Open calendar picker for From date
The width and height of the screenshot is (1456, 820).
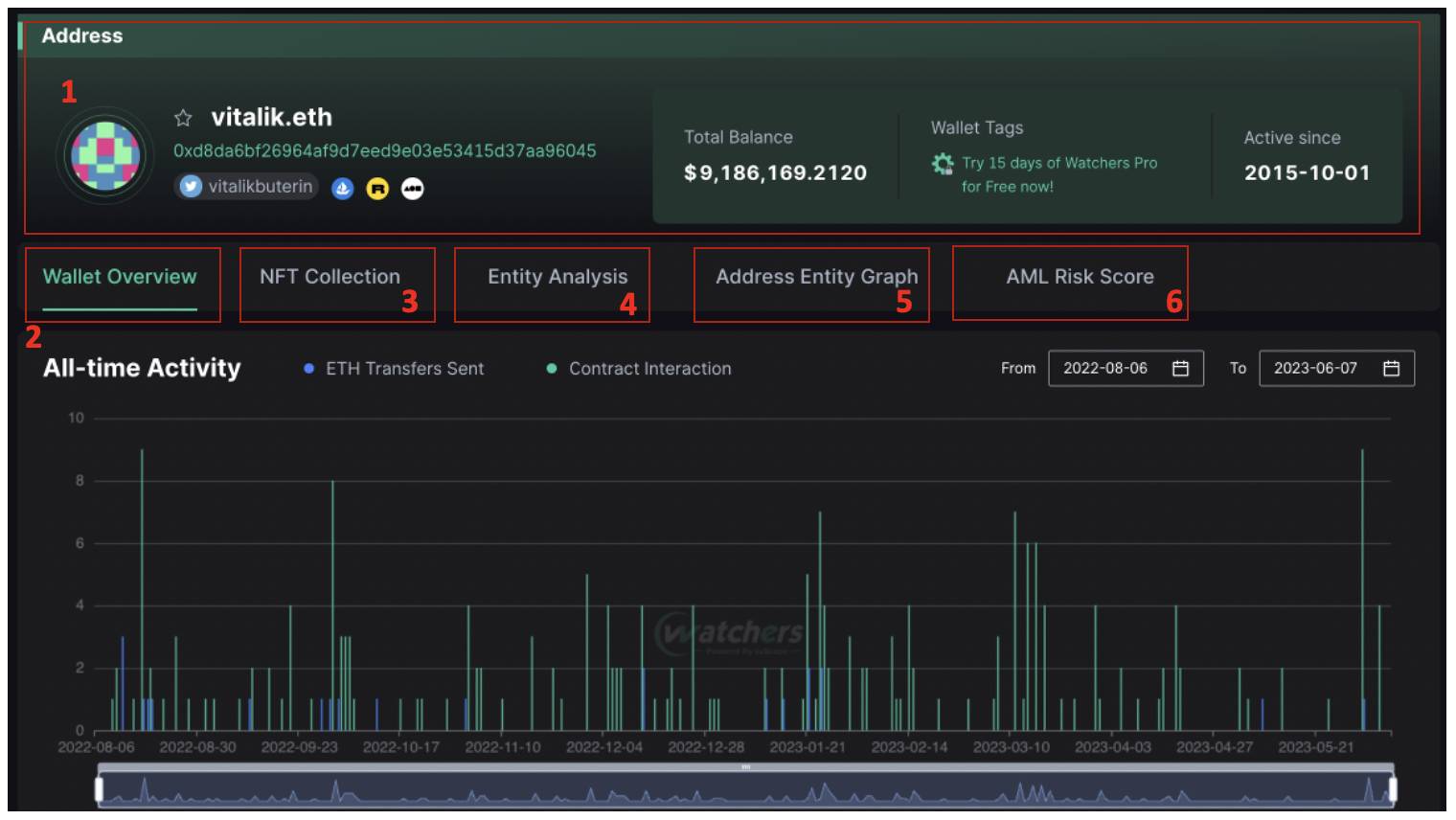[x=1181, y=369]
